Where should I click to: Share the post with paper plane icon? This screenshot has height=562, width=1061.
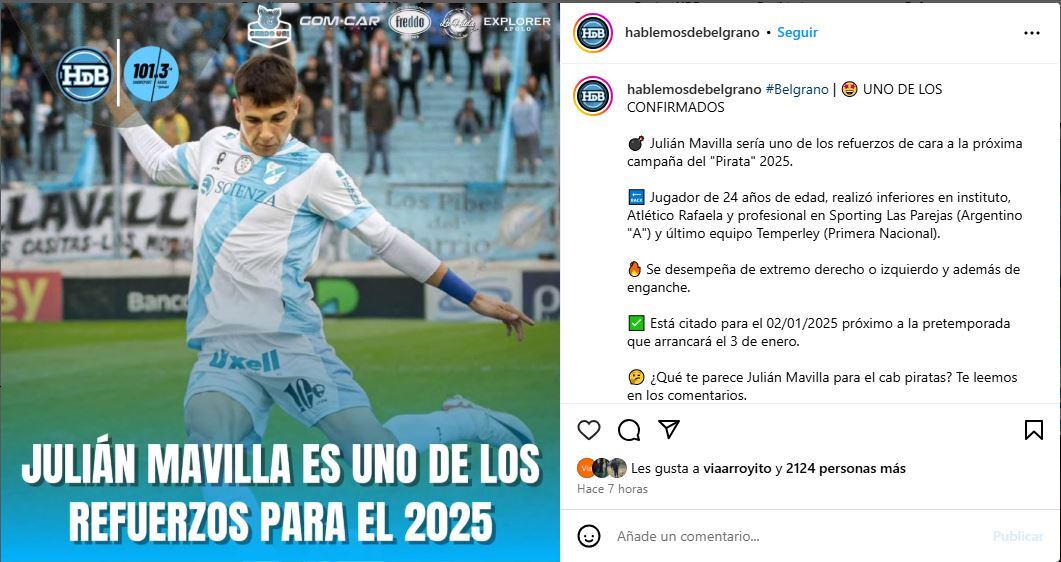click(669, 429)
